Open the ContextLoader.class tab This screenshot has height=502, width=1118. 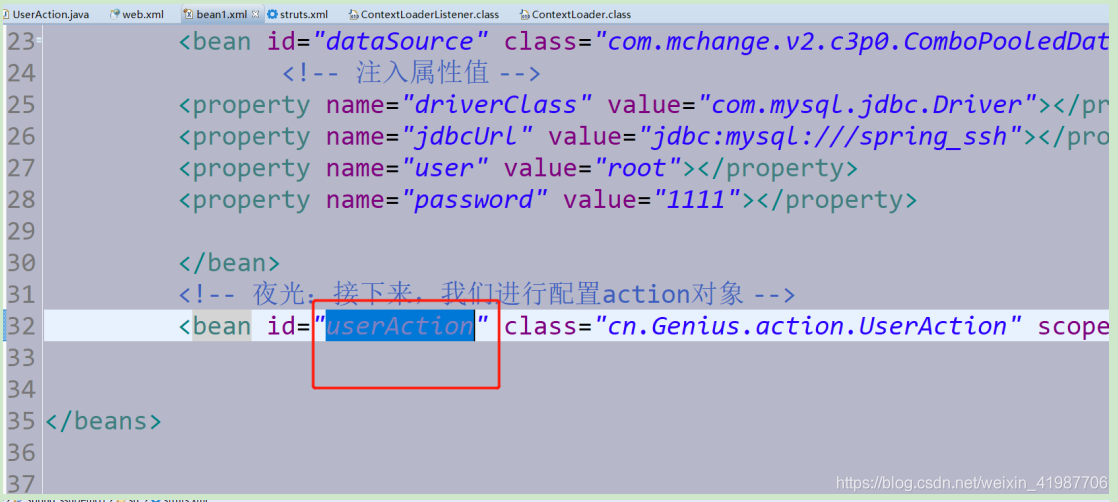(x=580, y=14)
